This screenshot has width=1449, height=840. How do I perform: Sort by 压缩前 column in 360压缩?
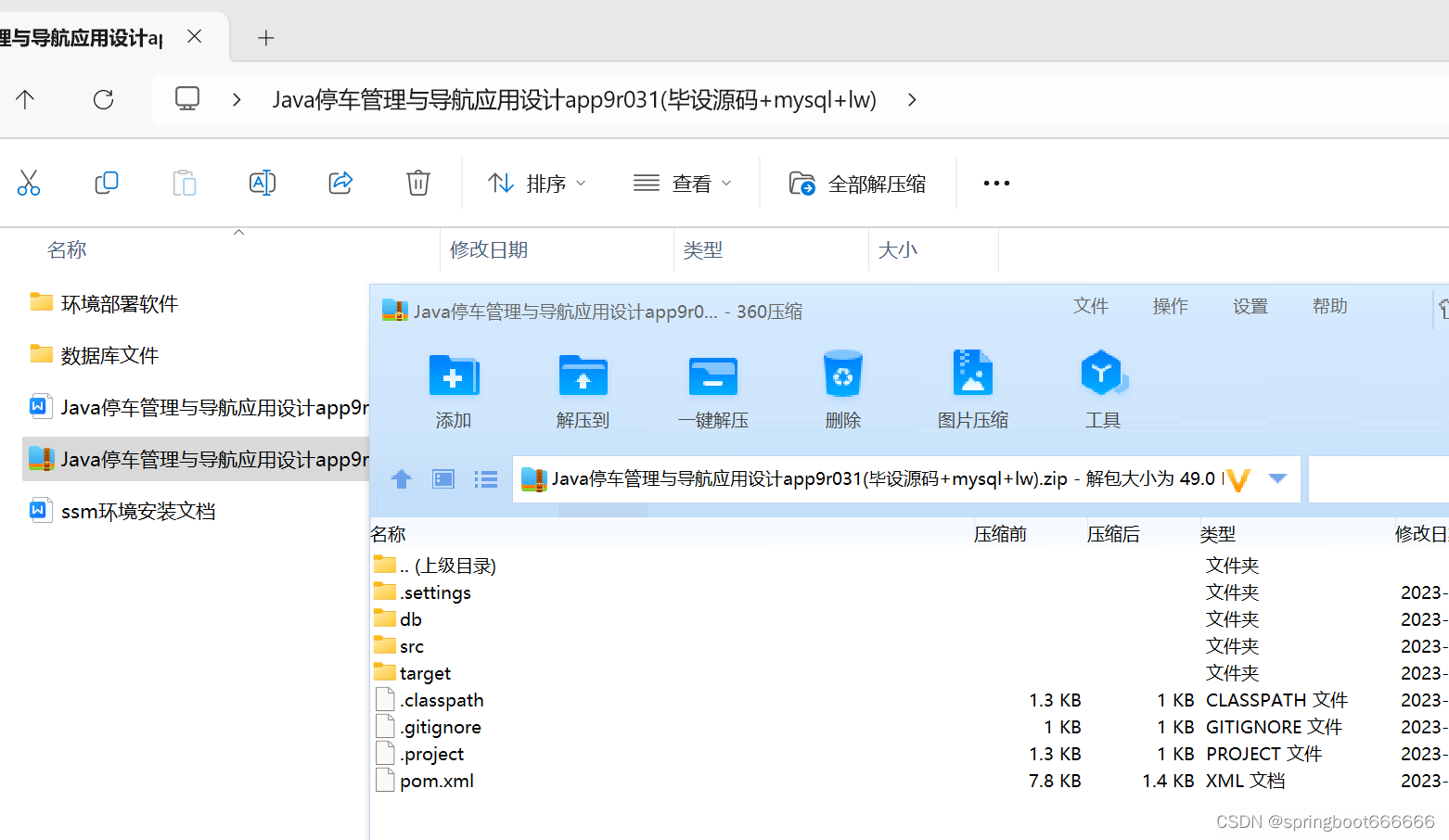[1001, 534]
